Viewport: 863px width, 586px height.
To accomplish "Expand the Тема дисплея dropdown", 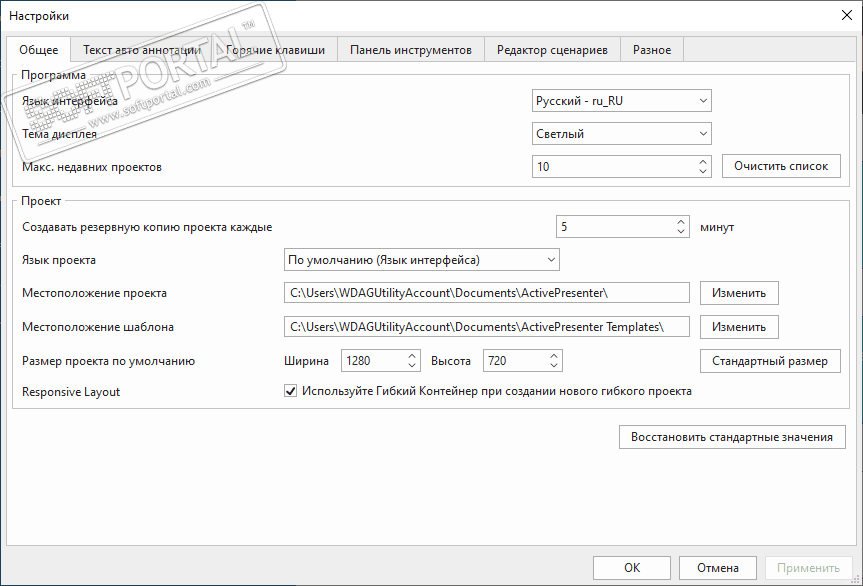I will click(621, 133).
